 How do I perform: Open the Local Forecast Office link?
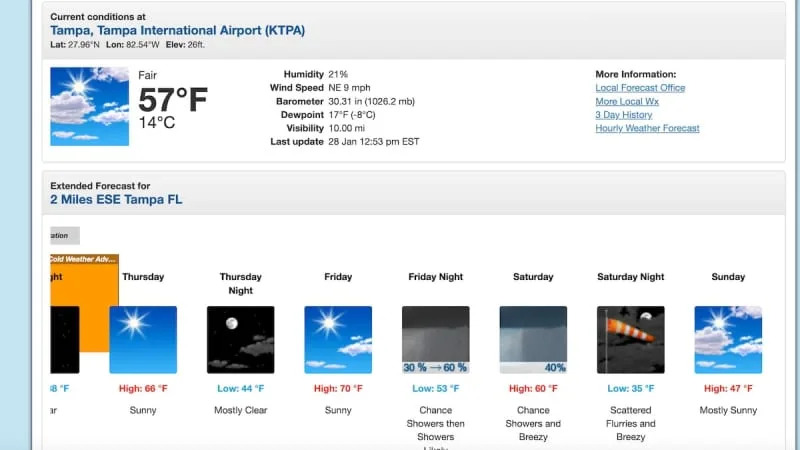point(640,88)
